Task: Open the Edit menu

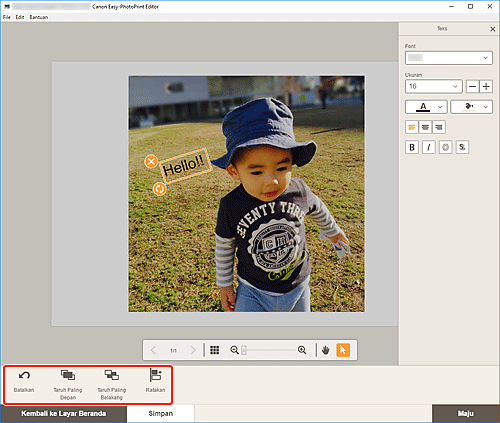Action: tap(20, 17)
